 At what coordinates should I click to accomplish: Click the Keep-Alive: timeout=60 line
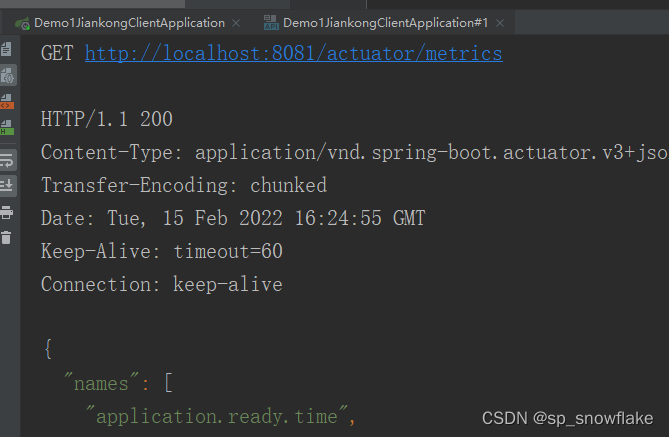tap(162, 251)
